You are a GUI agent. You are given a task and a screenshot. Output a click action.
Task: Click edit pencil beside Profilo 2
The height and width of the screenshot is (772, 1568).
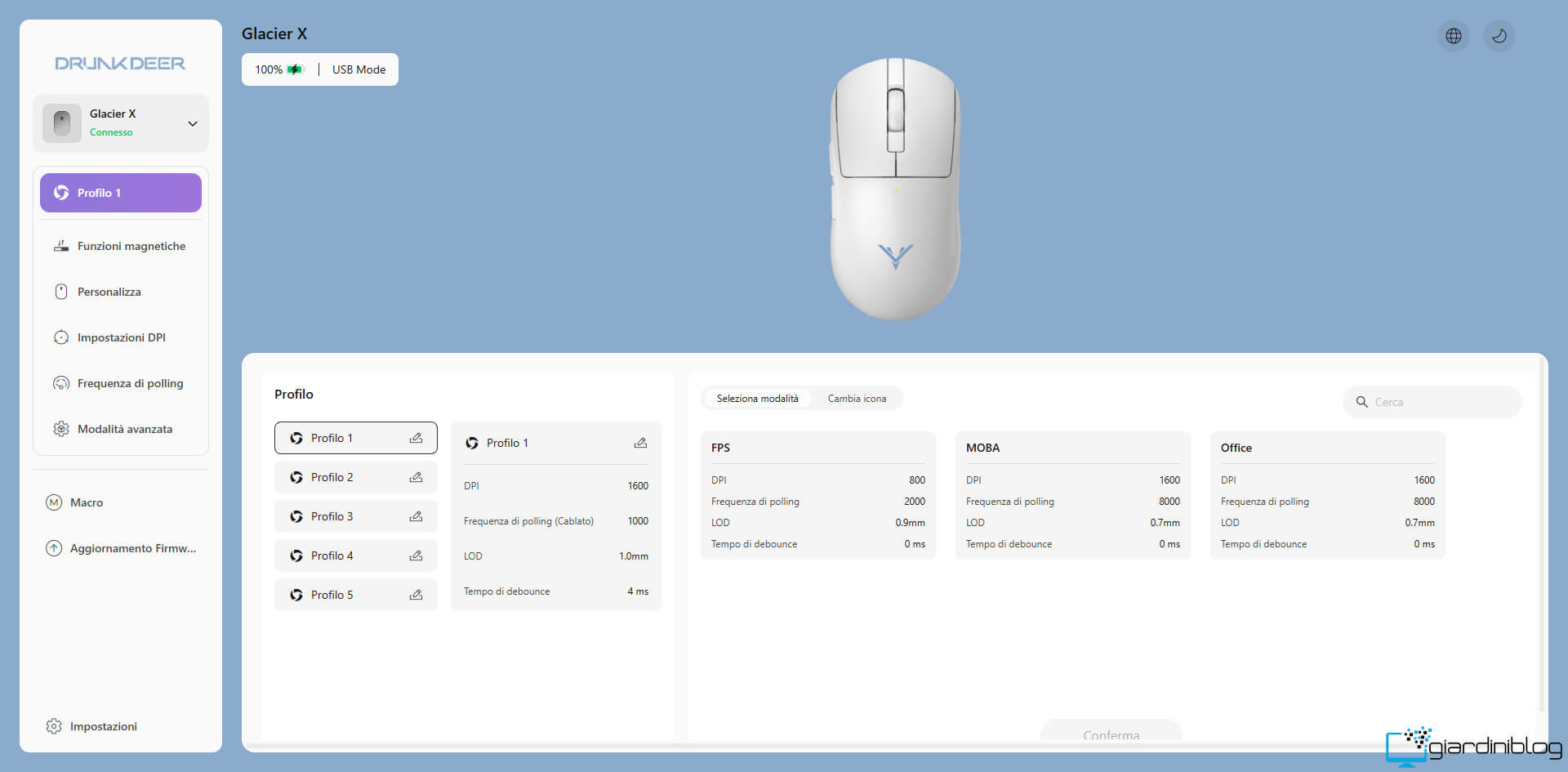(x=416, y=477)
